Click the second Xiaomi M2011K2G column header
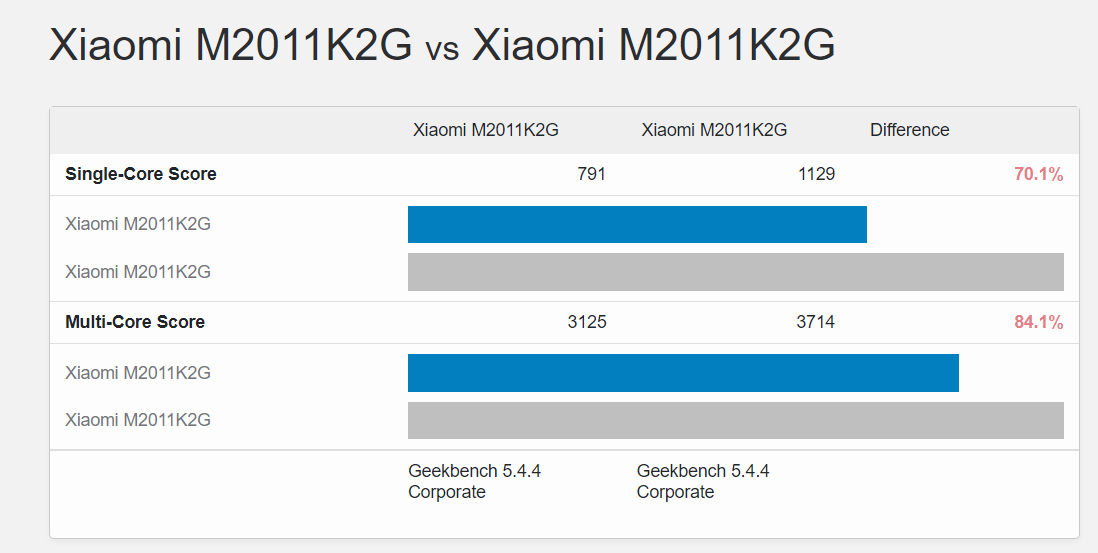 [714, 130]
